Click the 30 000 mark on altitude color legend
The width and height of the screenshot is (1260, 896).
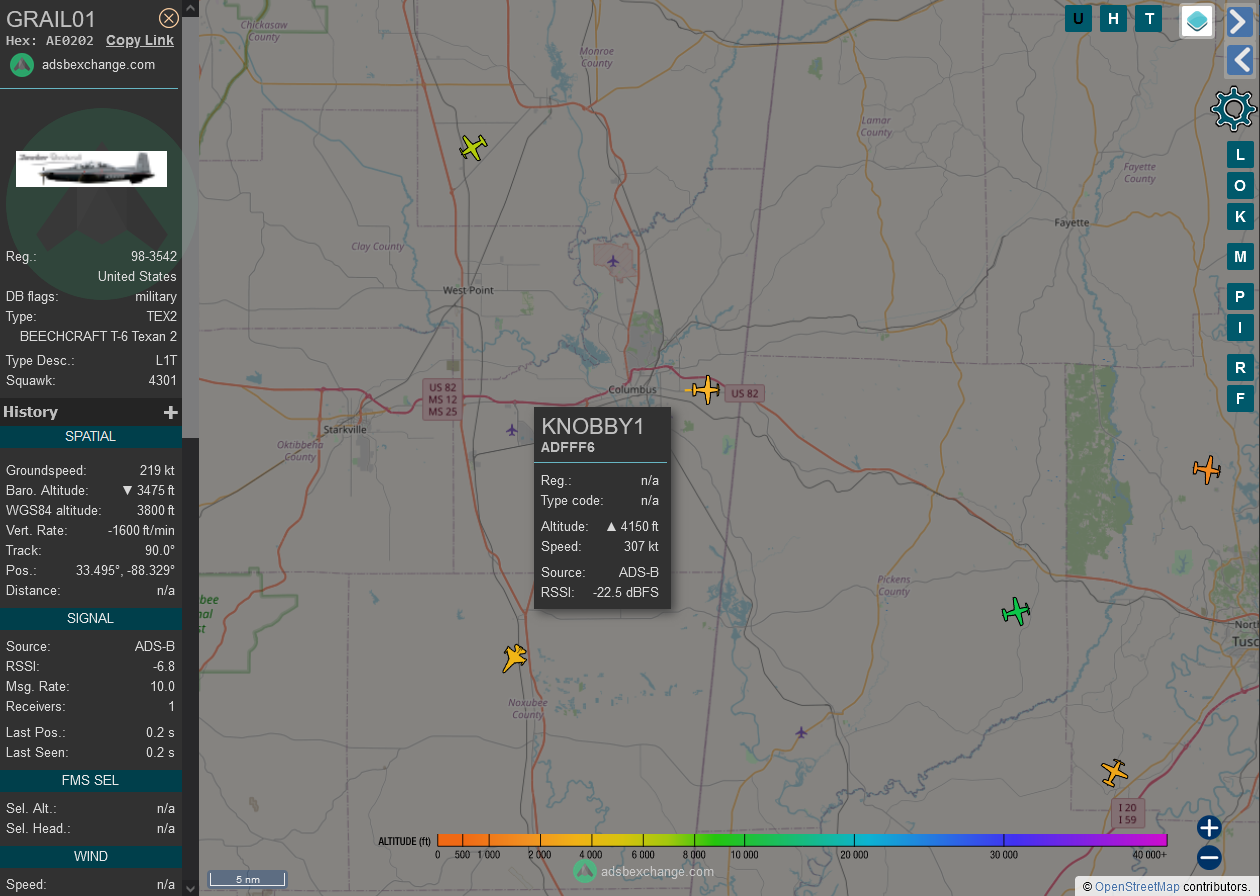tap(1003, 855)
